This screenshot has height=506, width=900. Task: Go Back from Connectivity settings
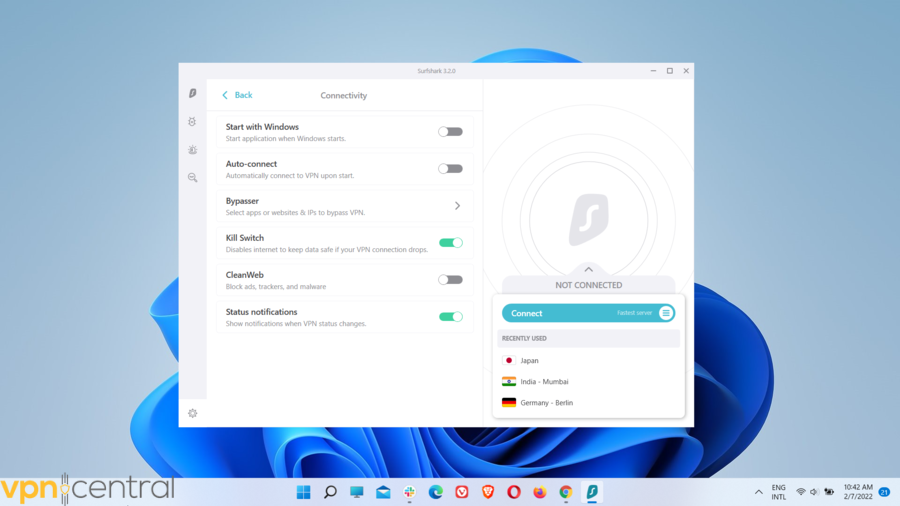click(x=237, y=95)
